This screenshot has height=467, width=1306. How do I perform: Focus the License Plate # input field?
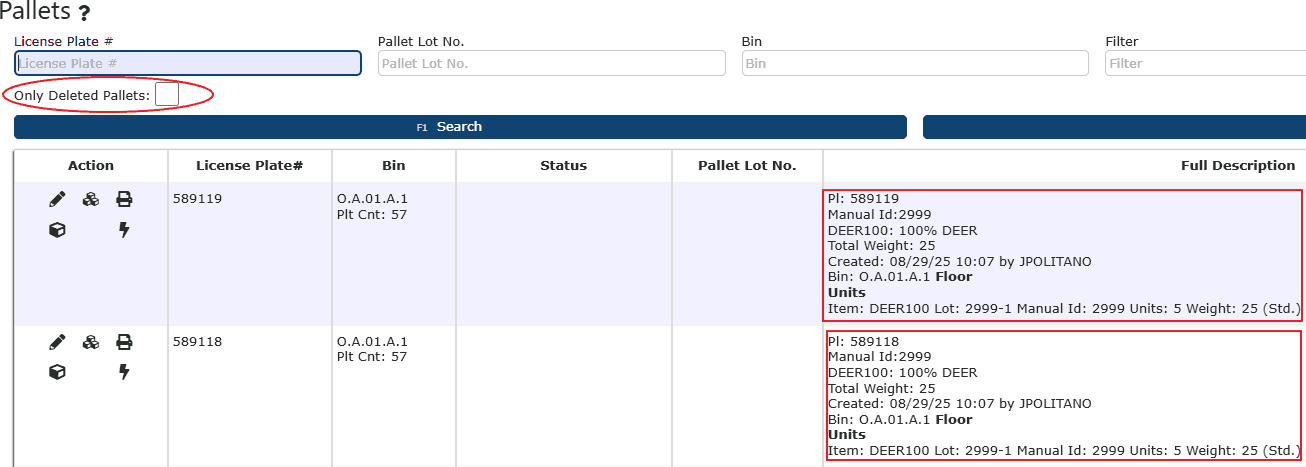(188, 63)
